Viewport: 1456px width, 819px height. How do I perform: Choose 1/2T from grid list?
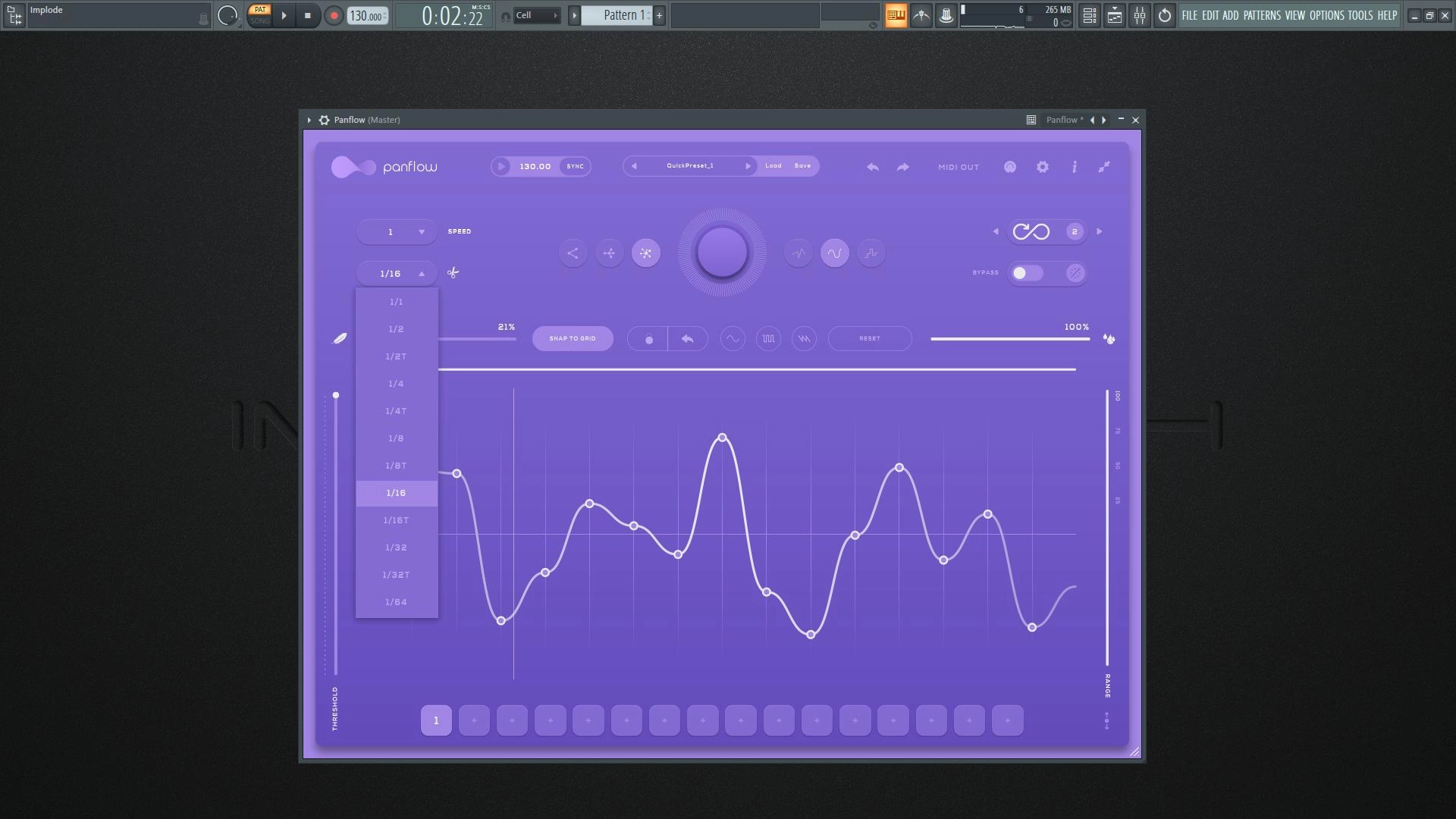pyautogui.click(x=397, y=356)
